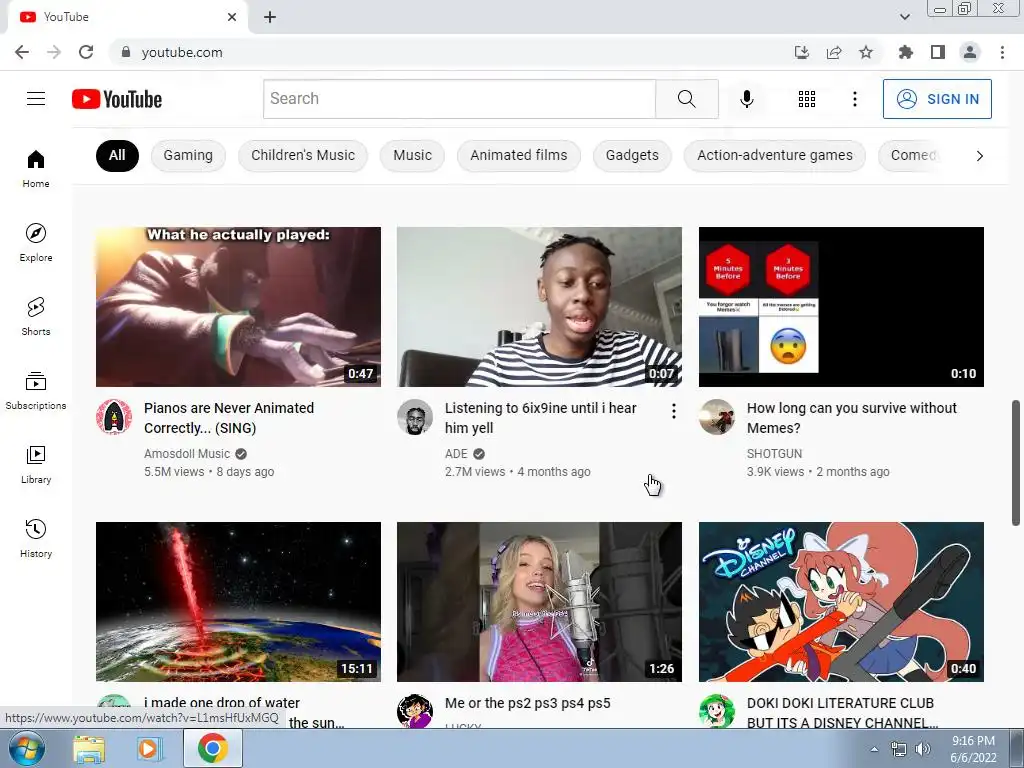The height and width of the screenshot is (768, 1024).
Task: Select Children's Music filter chip
Action: [303, 155]
